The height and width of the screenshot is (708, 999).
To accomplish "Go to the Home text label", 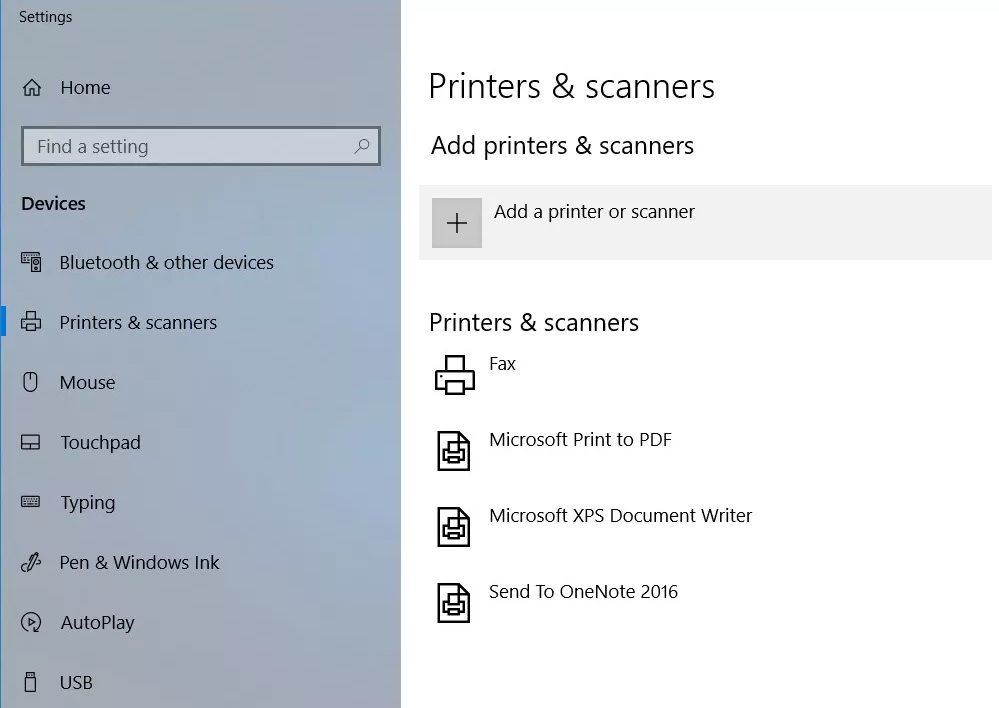I will click(85, 88).
